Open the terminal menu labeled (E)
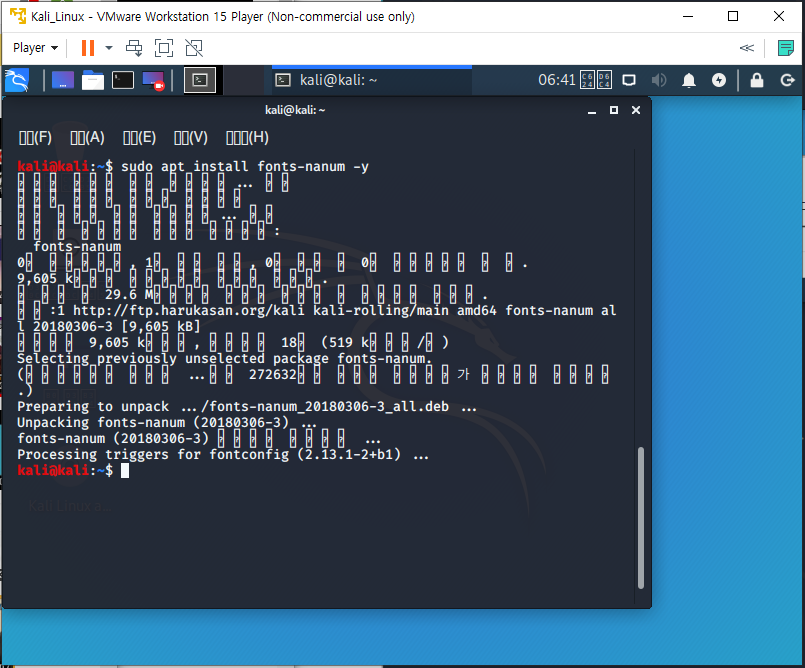This screenshot has width=805, height=668. pyautogui.click(x=139, y=138)
